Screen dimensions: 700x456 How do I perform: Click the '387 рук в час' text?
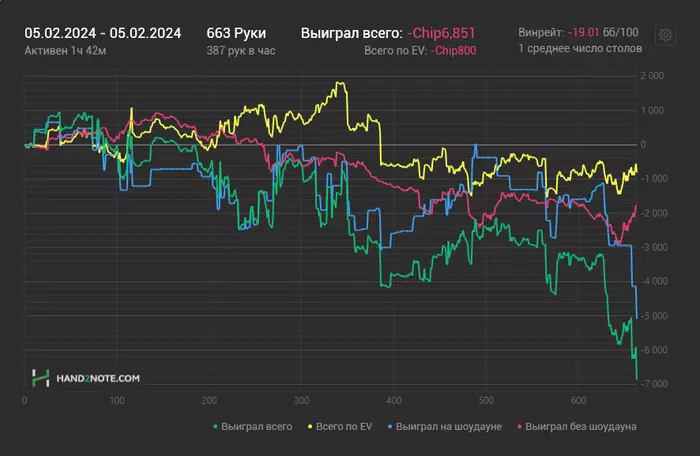pos(241,50)
